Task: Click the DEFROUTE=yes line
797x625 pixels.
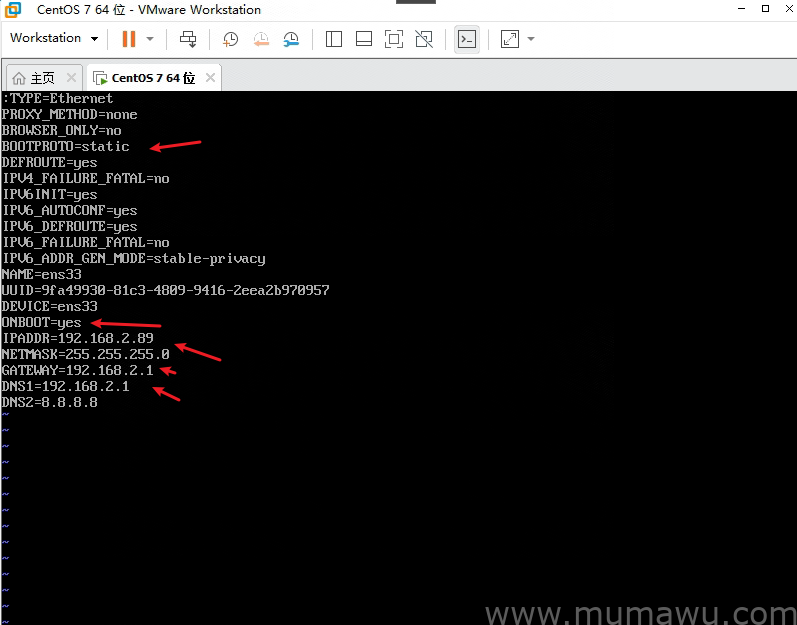Action: click(x=49, y=163)
